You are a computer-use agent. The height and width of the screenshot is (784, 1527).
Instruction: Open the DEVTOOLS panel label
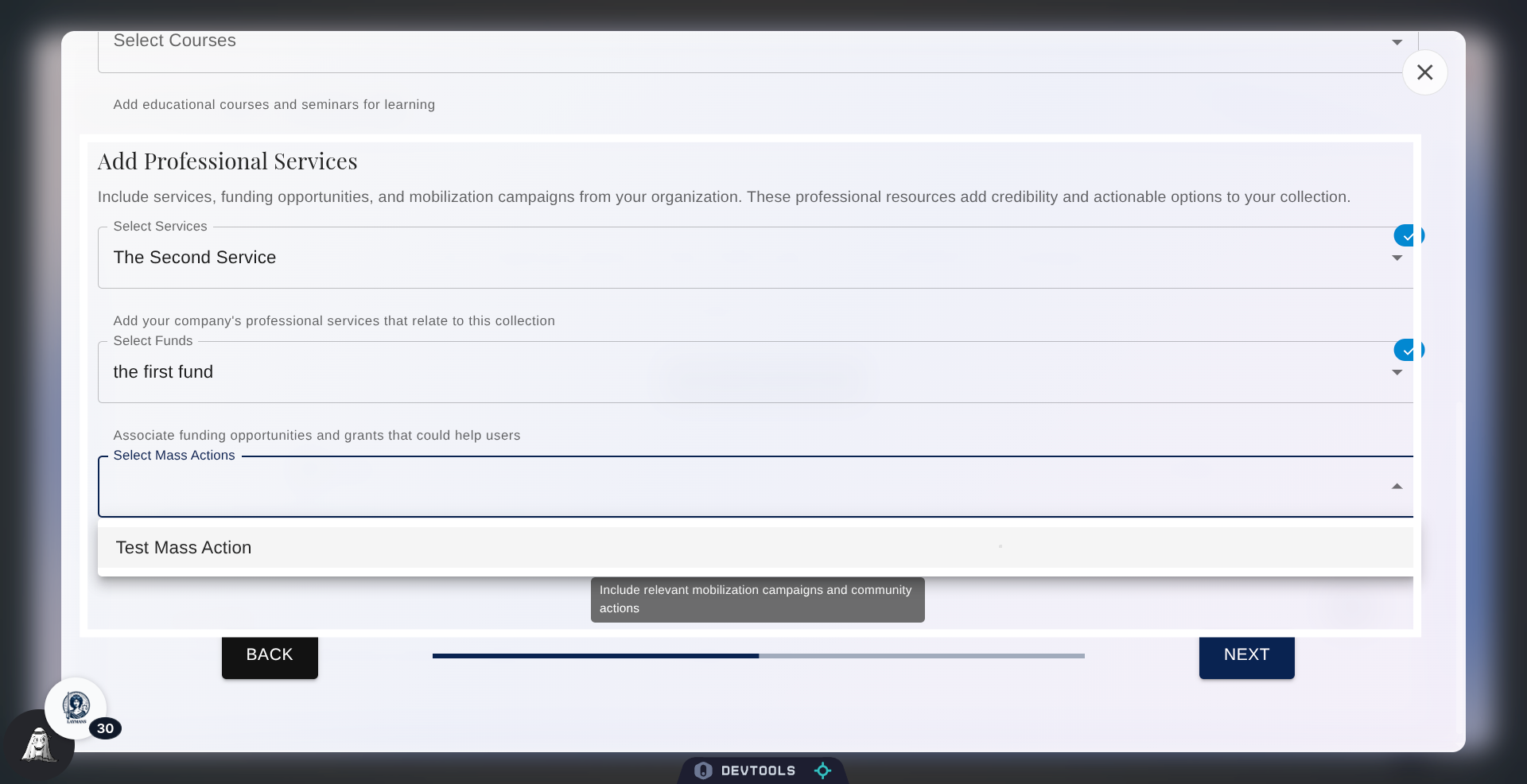tap(758, 770)
